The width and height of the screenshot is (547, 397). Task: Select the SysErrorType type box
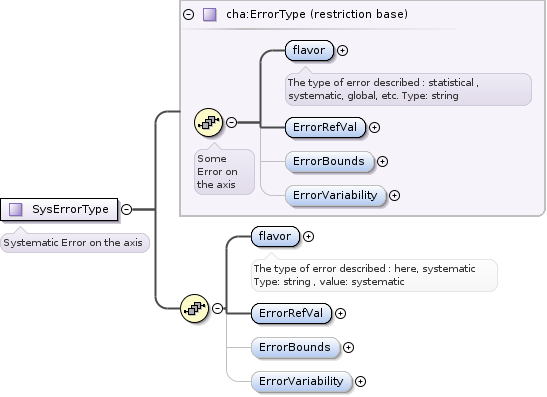point(59,209)
